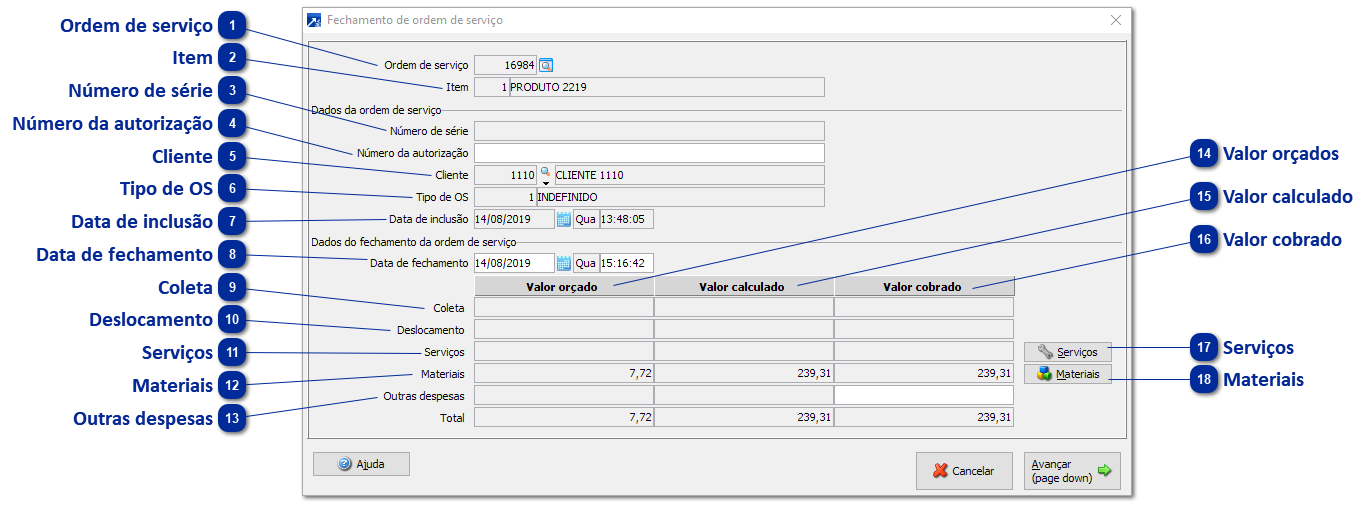Open the Data de inclusão calendar icon

(x=563, y=219)
